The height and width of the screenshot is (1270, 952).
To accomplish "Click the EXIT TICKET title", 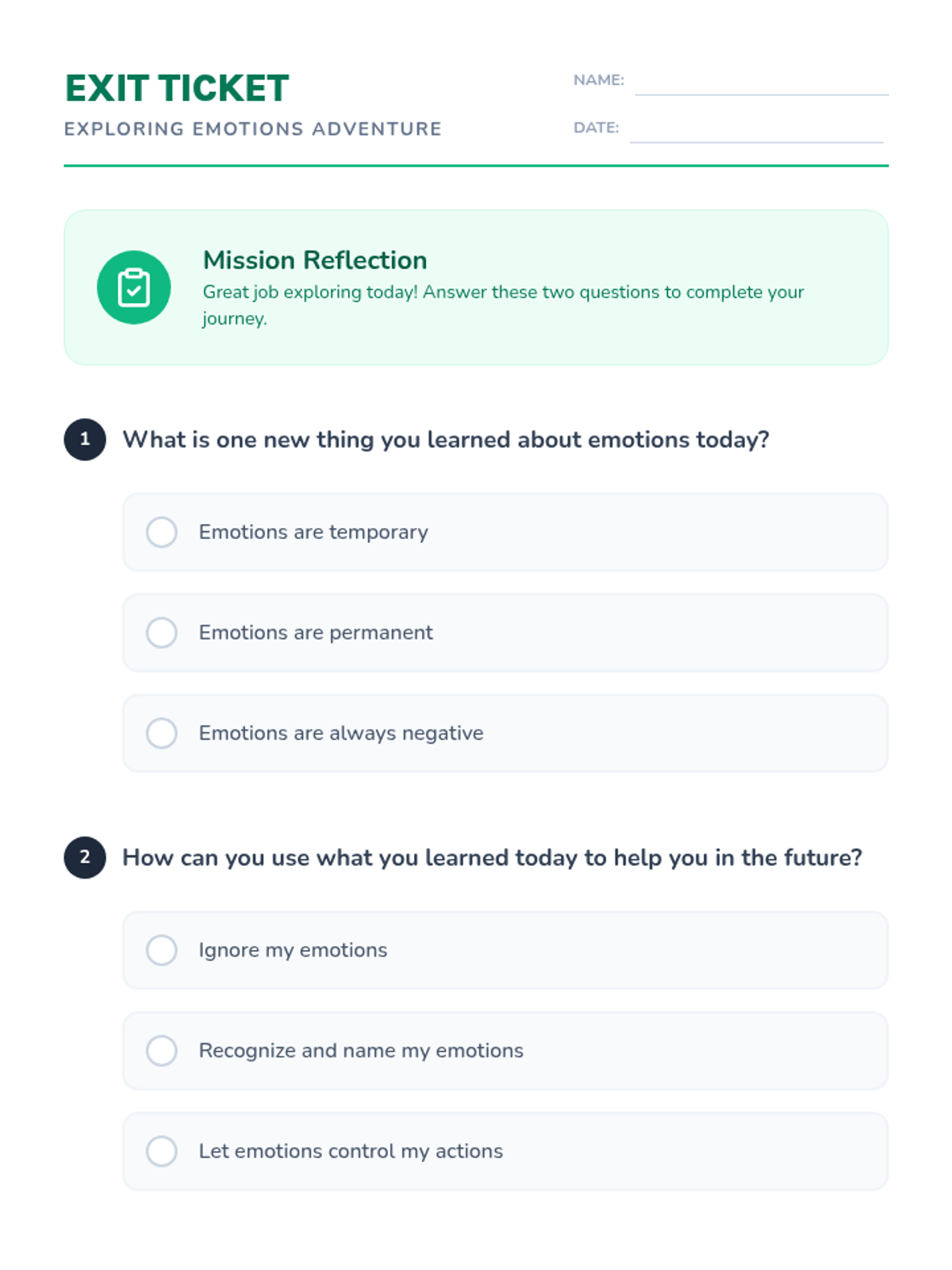I will click(x=177, y=88).
